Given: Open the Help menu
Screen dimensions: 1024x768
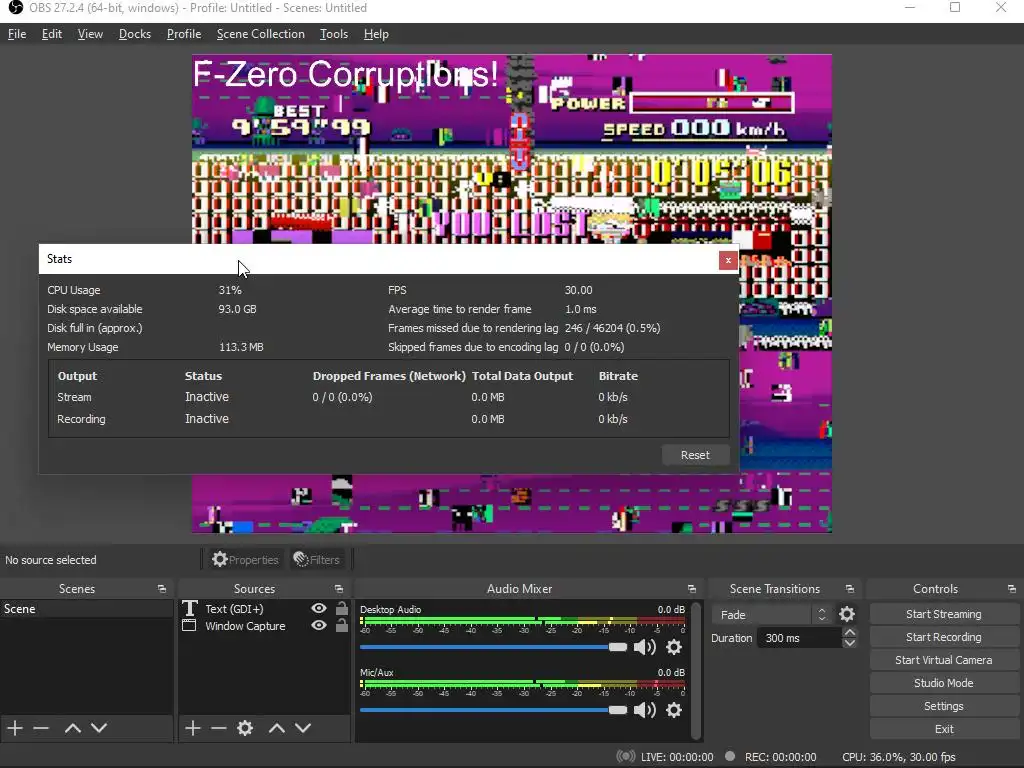Looking at the screenshot, I should tap(376, 34).
